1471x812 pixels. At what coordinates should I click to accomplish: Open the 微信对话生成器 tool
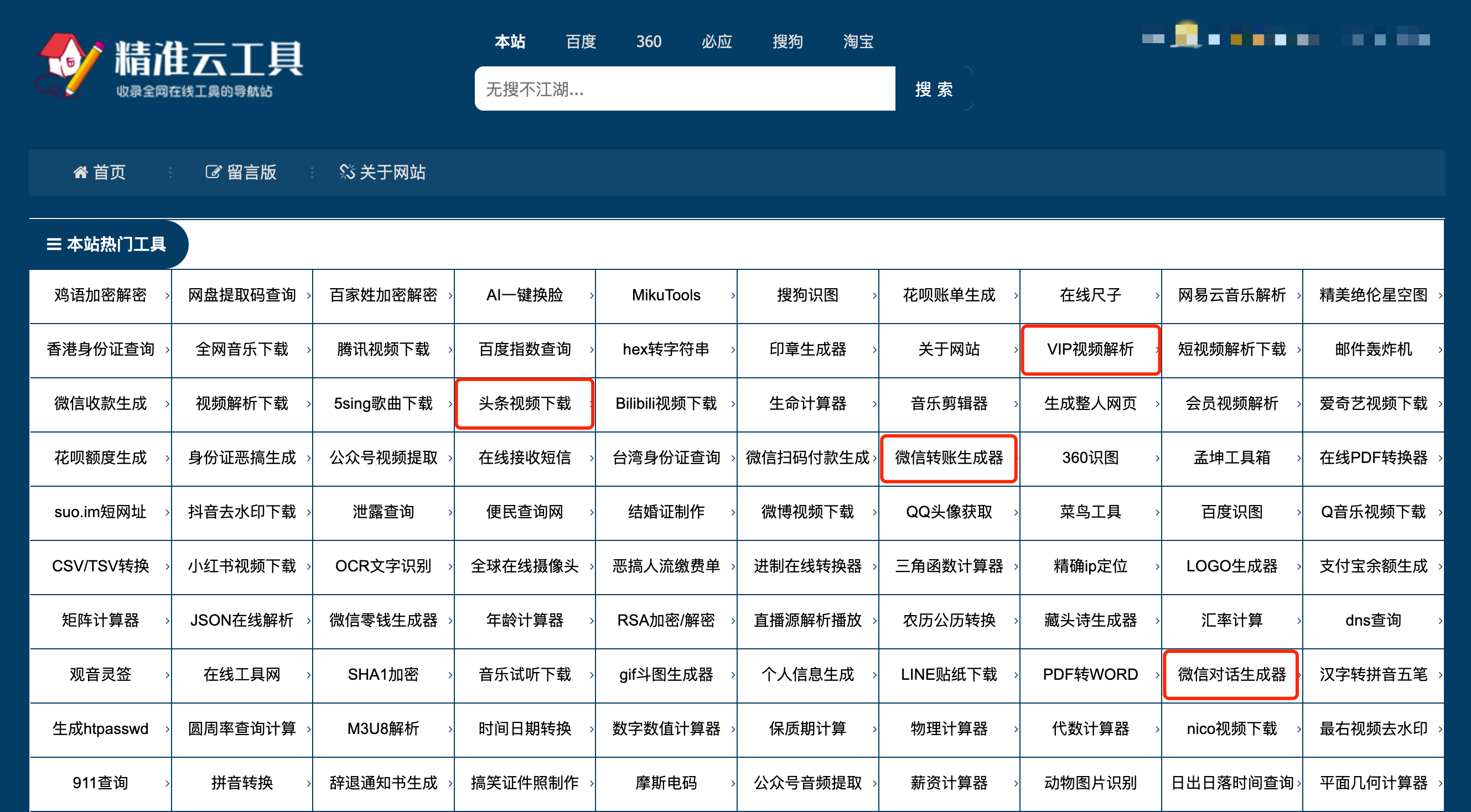[x=1232, y=674]
